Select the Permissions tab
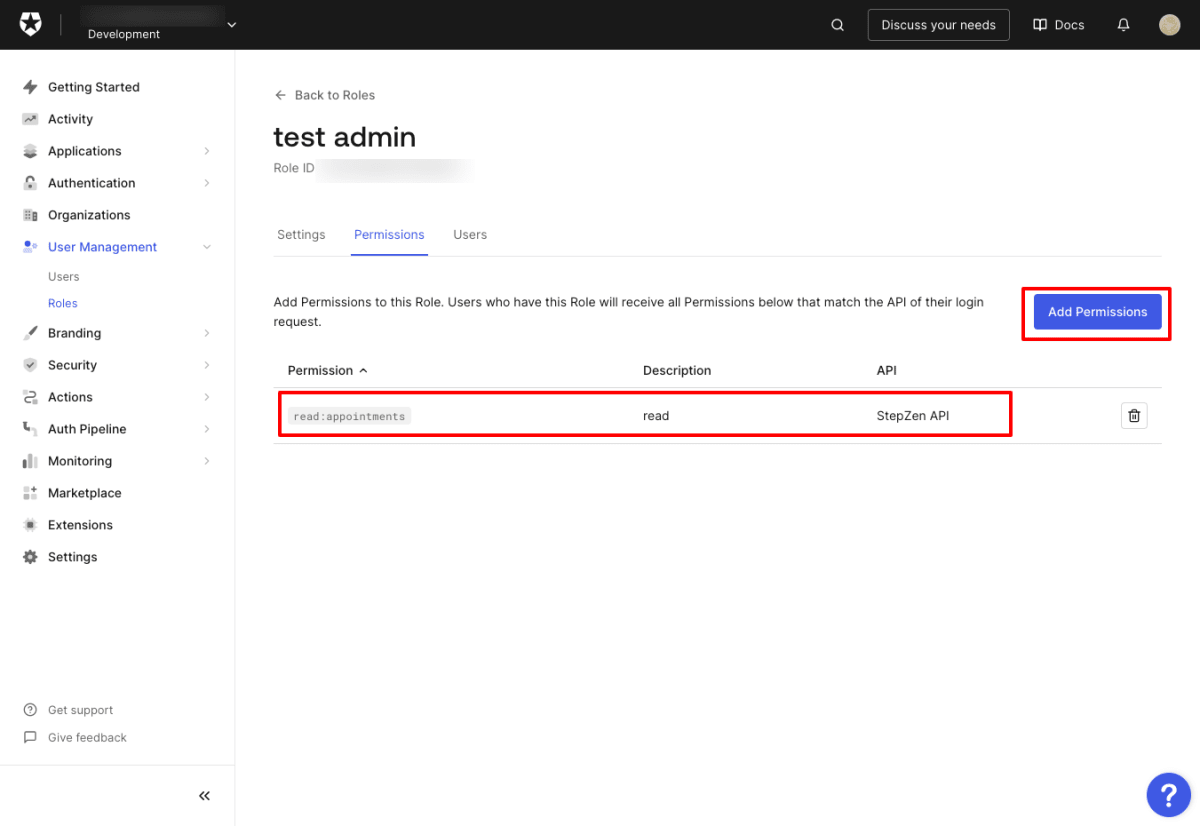Image resolution: width=1200 pixels, height=826 pixels. (389, 235)
